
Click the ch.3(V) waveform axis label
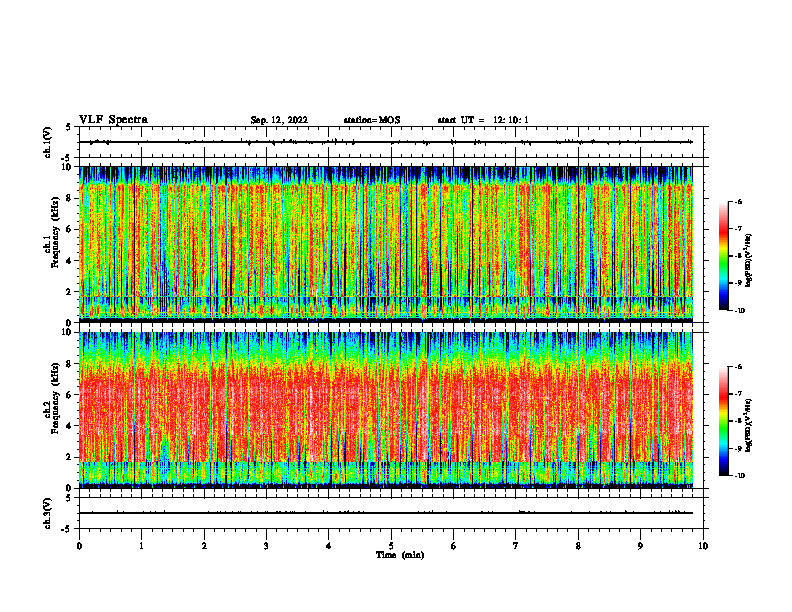point(47,513)
